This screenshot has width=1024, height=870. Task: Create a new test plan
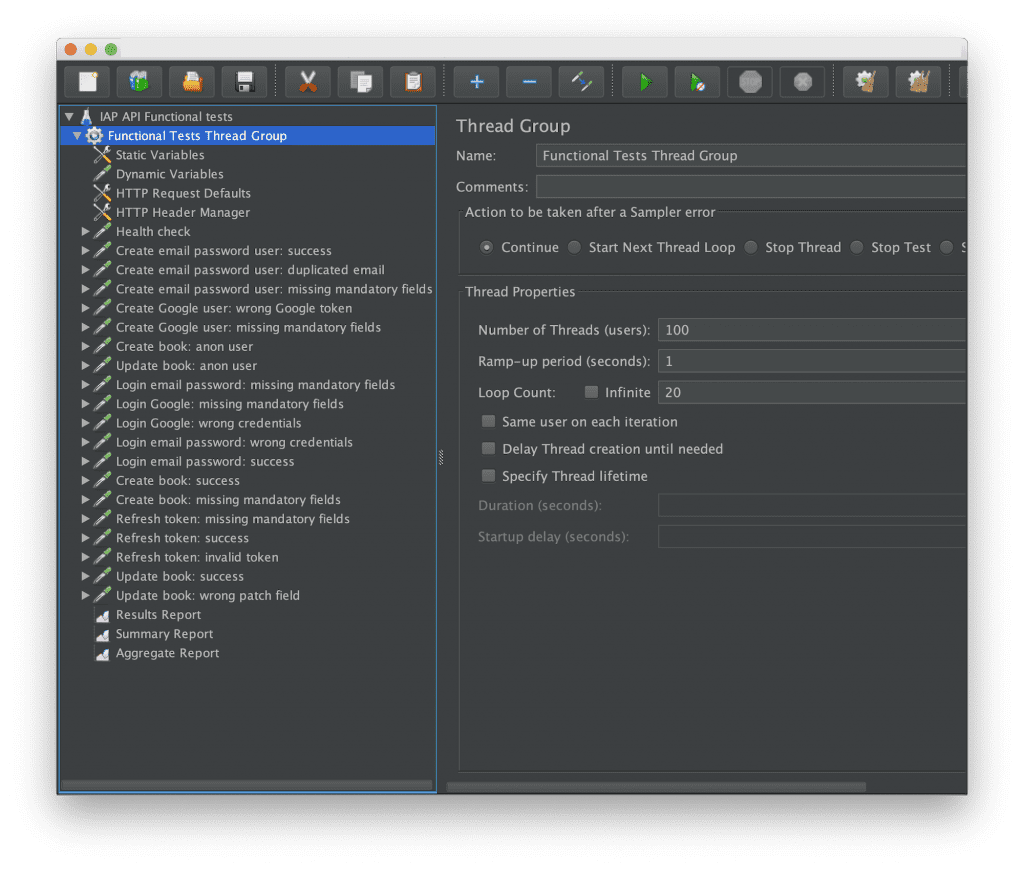[x=86, y=81]
